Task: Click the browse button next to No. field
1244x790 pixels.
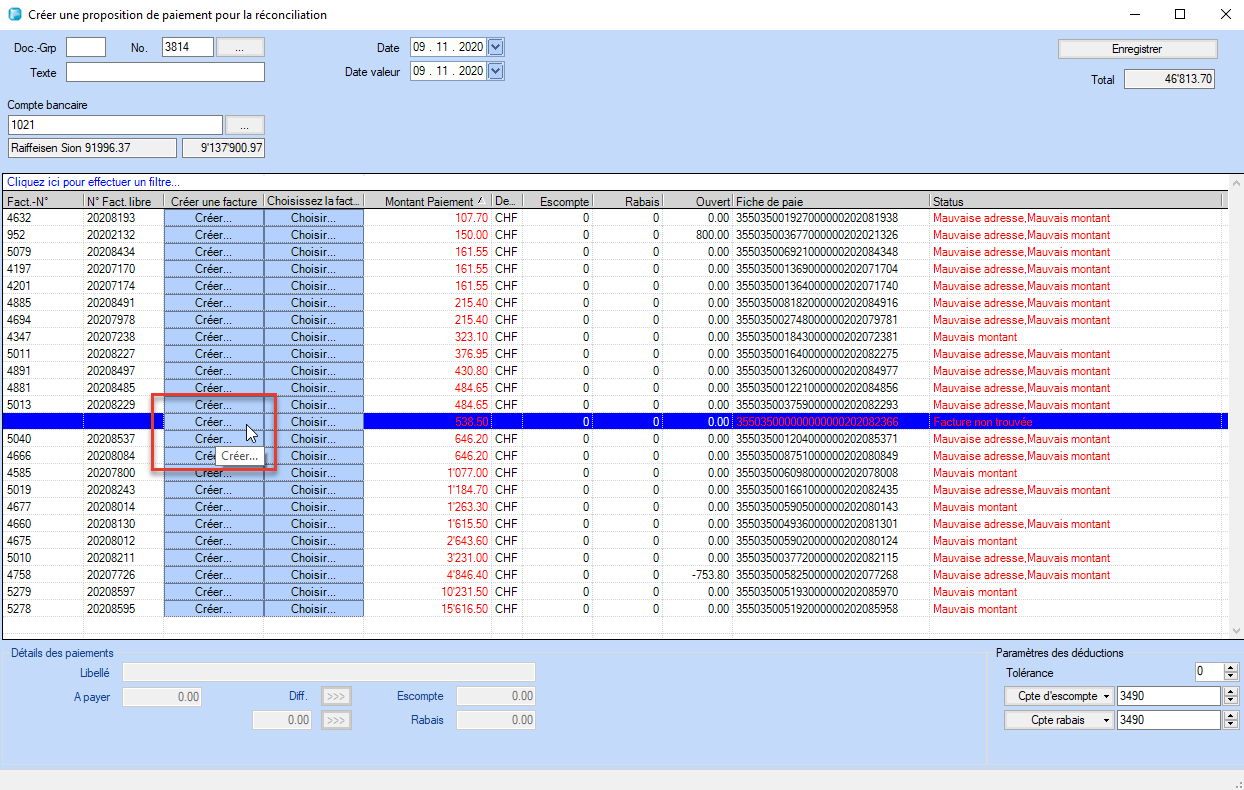Action: [x=240, y=47]
